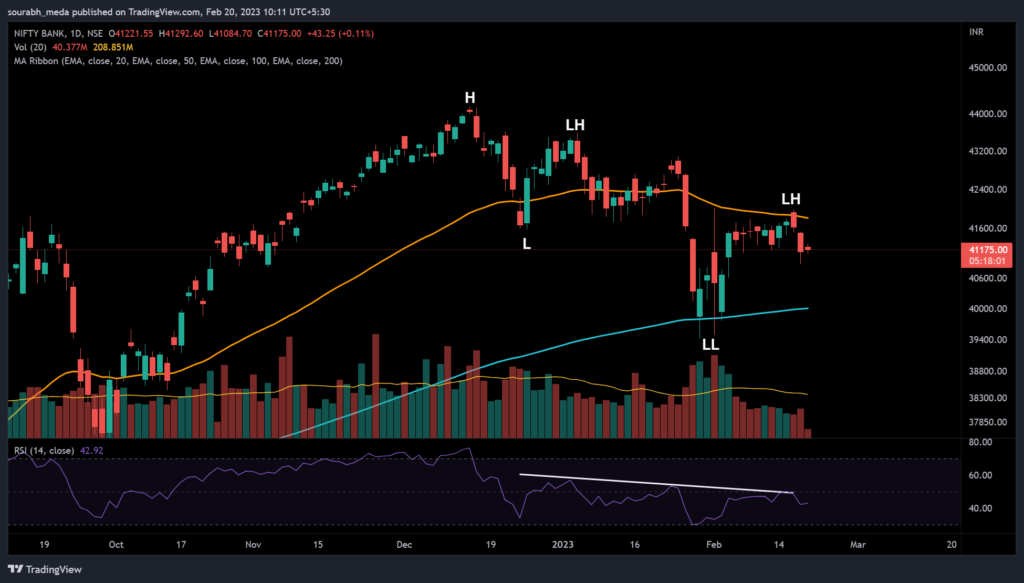This screenshot has height=583, width=1024.
Task: Click the Nov label on the time axis
Action: (x=253, y=544)
